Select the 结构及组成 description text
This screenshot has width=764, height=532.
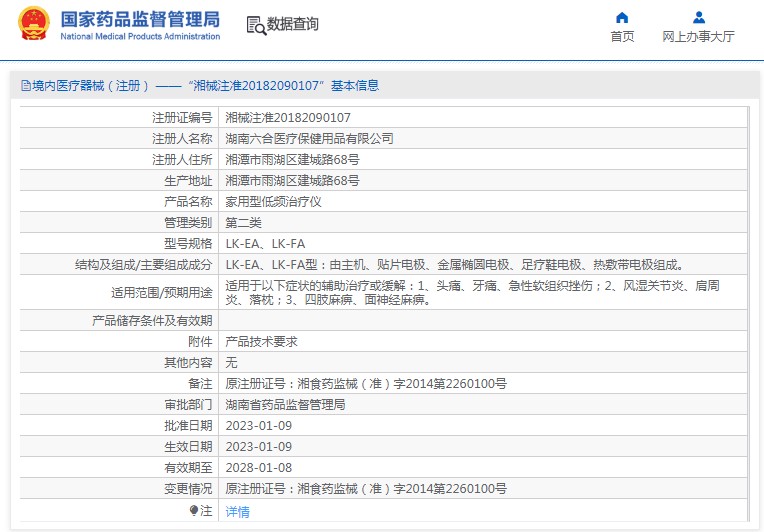point(456,265)
